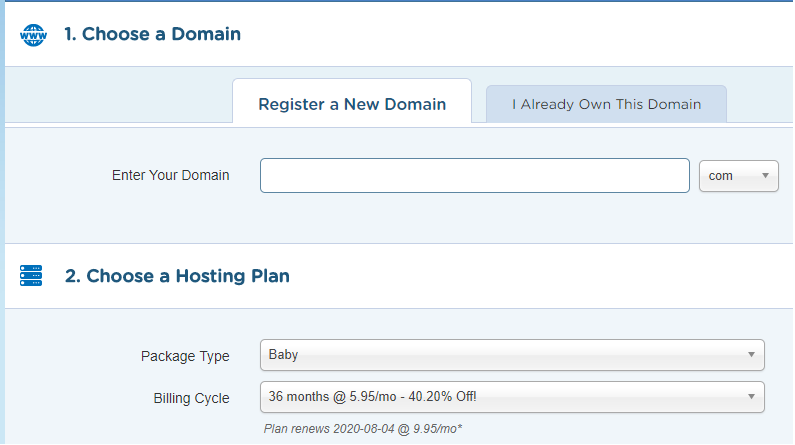Click the Package Type dropdown arrow
Screen dimensions: 795x445
[751, 355]
